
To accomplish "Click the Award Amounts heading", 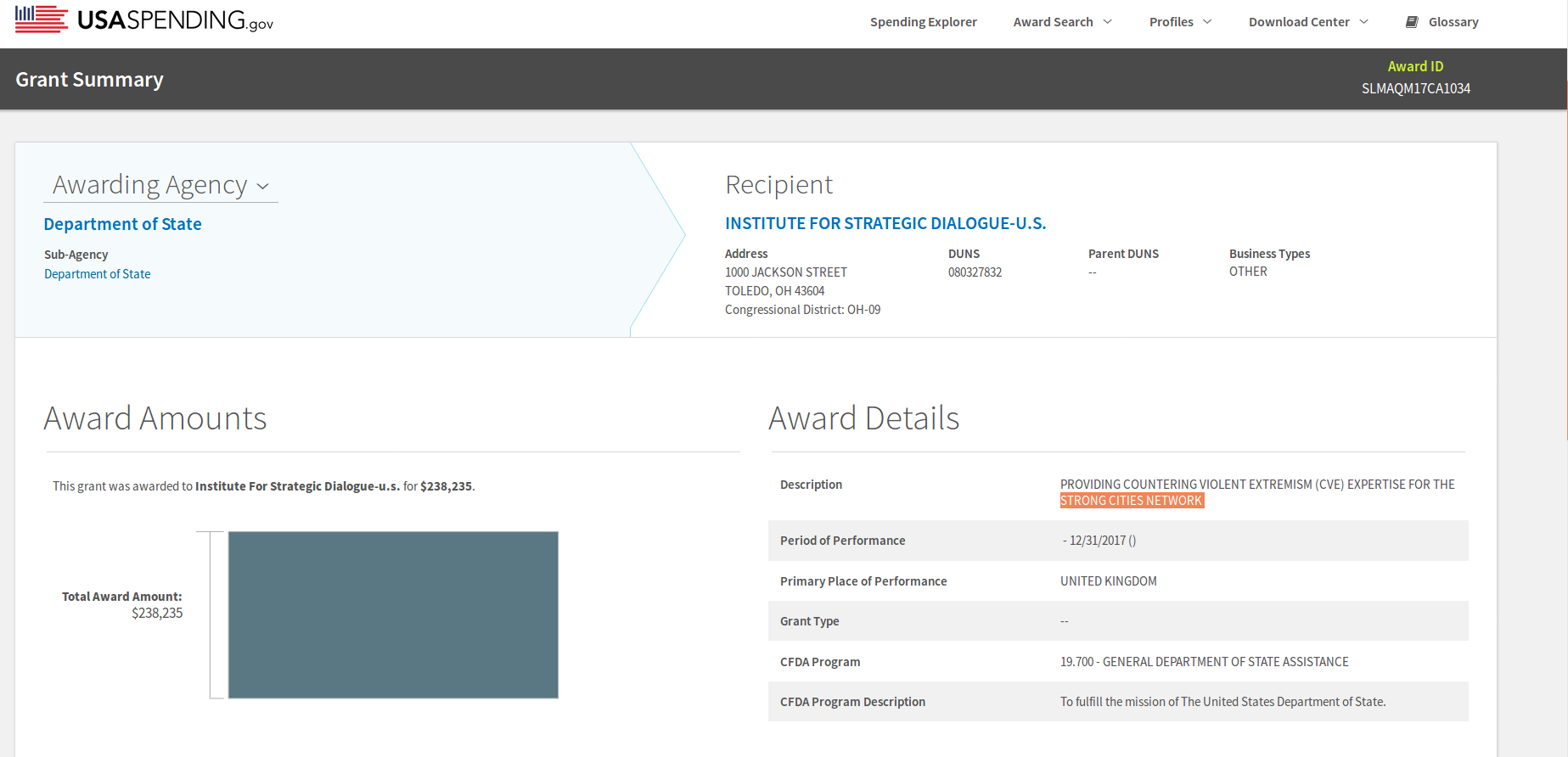I will 155,418.
